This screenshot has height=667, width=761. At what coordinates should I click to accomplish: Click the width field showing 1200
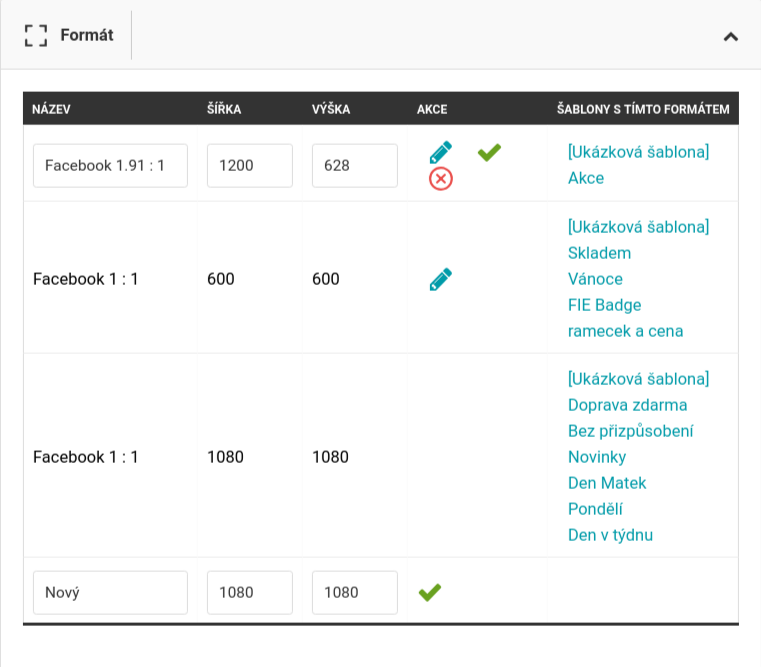point(250,166)
